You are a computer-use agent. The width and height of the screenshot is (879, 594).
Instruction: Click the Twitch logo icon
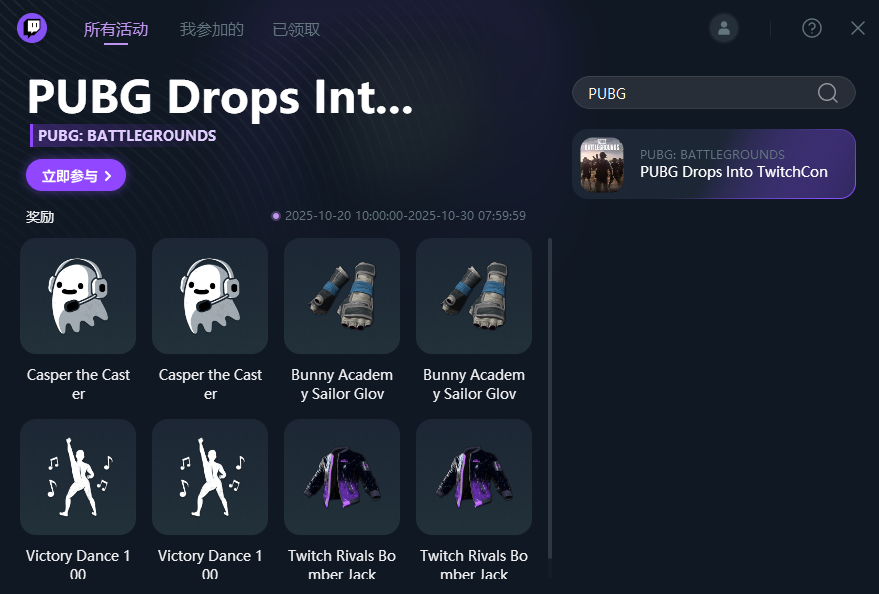coord(32,28)
